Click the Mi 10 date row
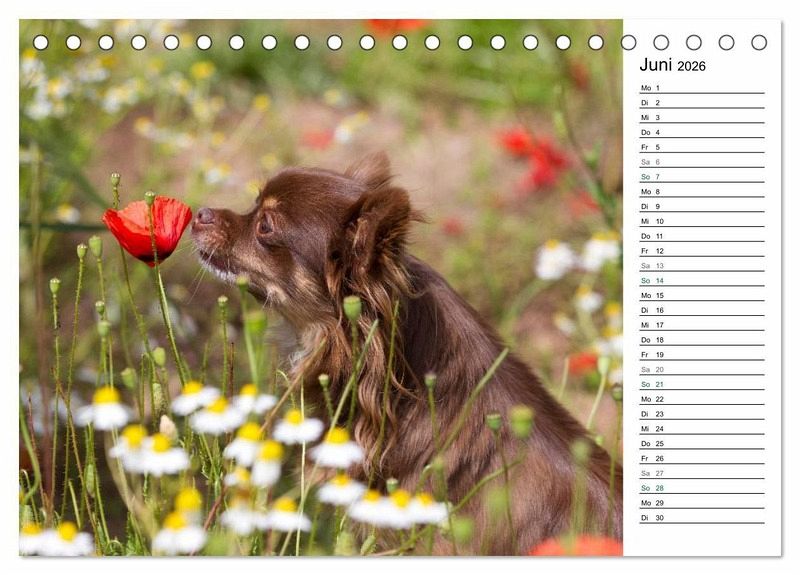 tap(700, 221)
